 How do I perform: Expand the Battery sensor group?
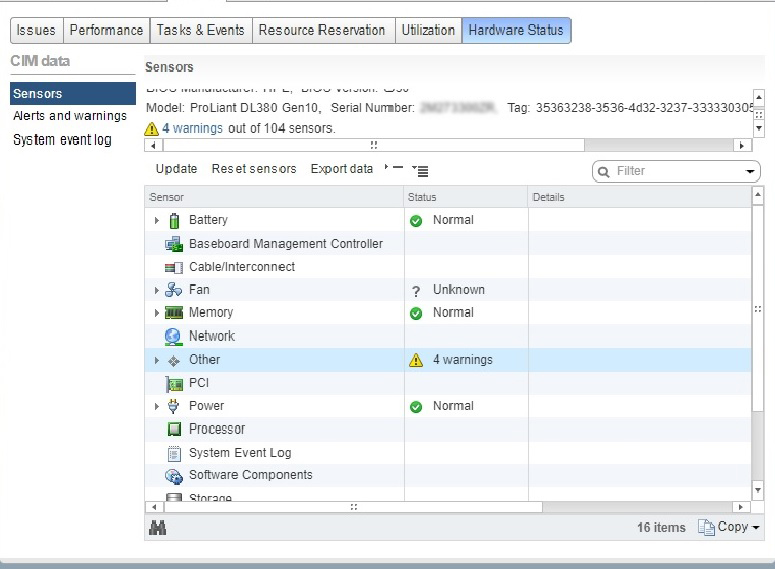click(x=156, y=220)
